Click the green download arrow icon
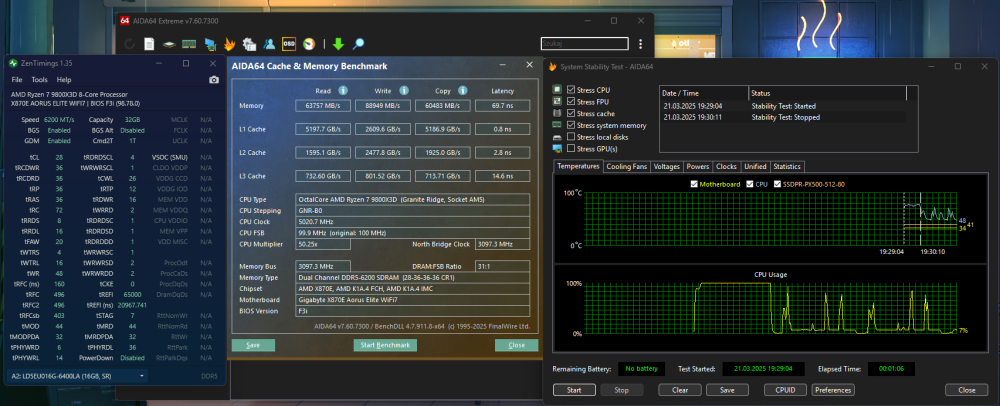This screenshot has height=406, width=1000. point(338,43)
